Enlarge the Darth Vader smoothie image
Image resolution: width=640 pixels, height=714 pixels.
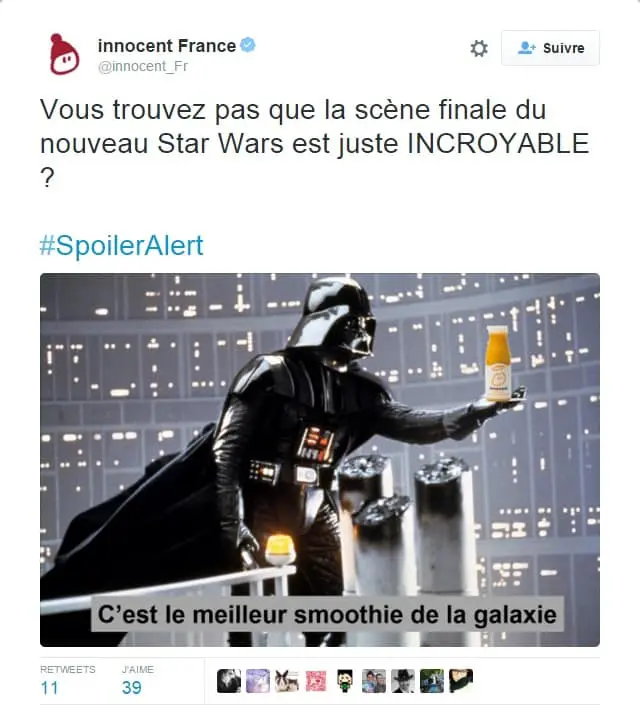pyautogui.click(x=320, y=460)
